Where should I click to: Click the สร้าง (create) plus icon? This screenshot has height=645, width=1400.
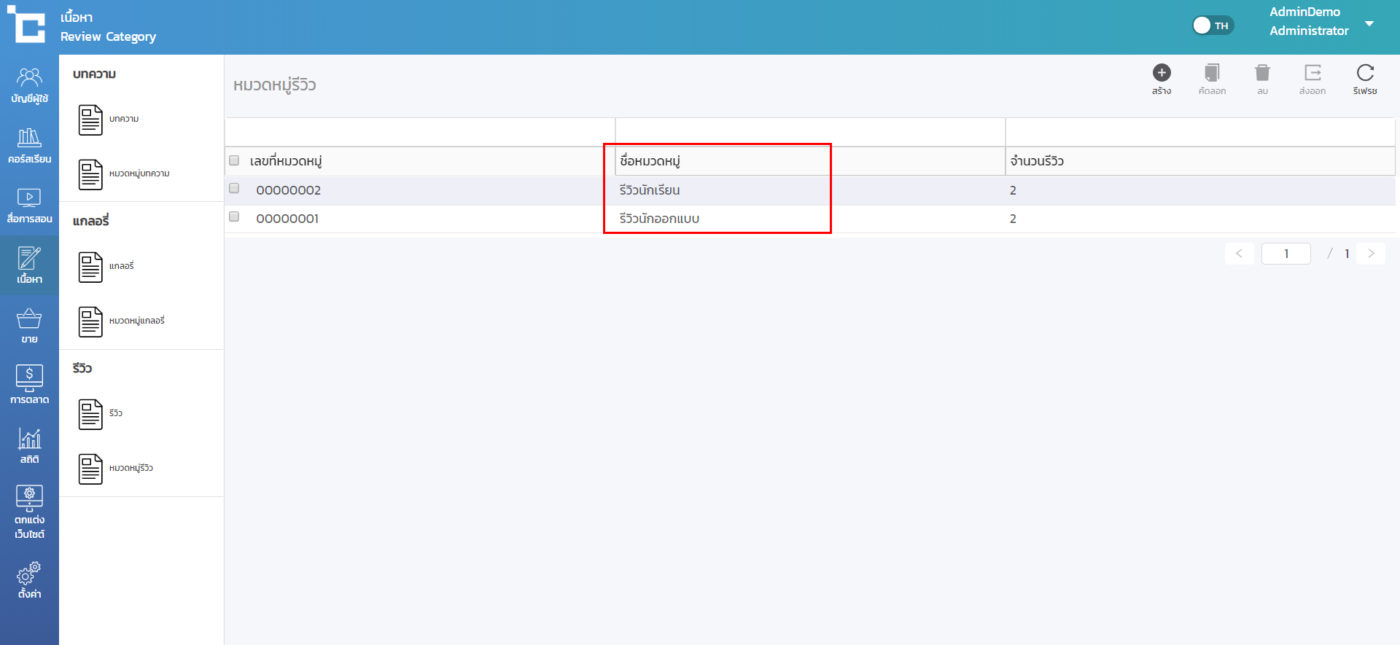click(1161, 73)
